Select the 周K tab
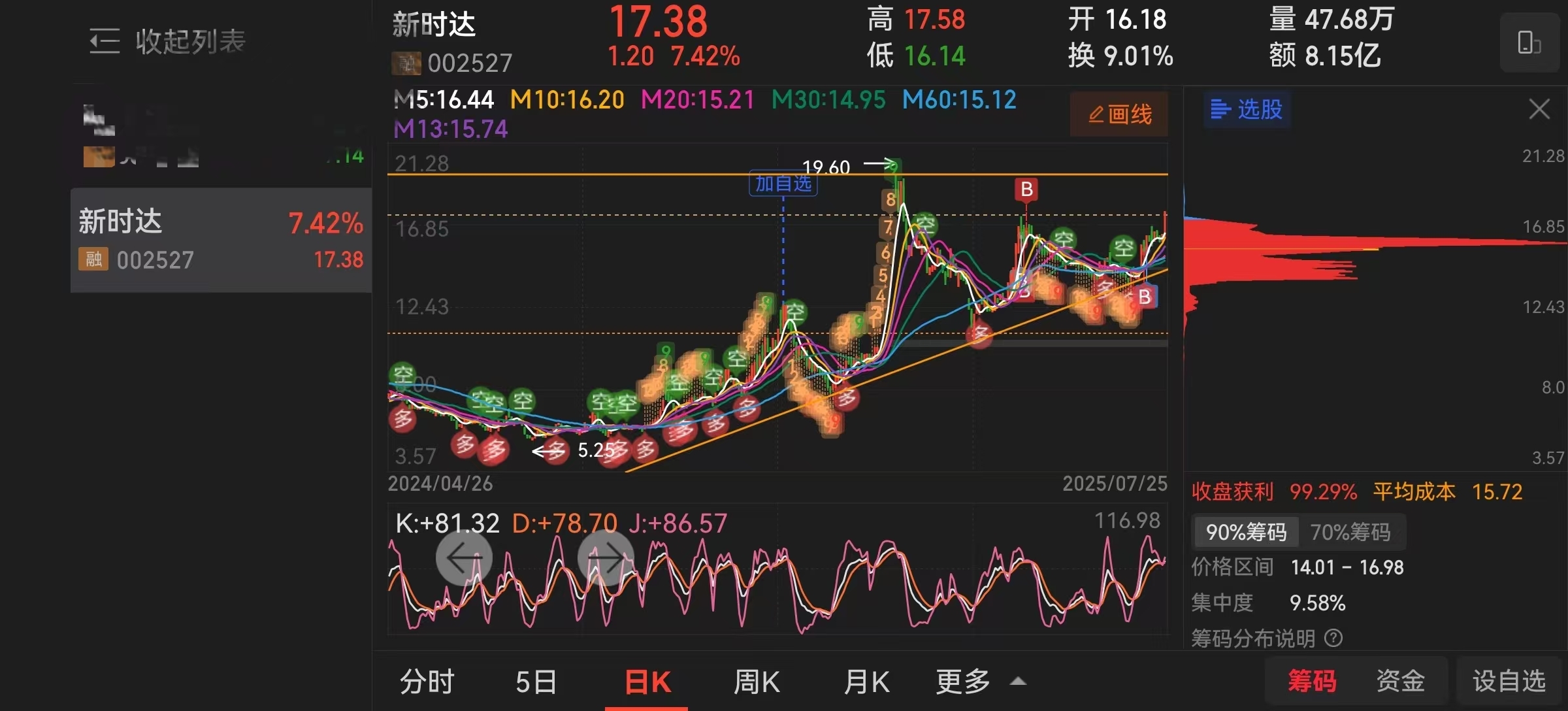Screen dimensions: 1568x711 click(757, 682)
